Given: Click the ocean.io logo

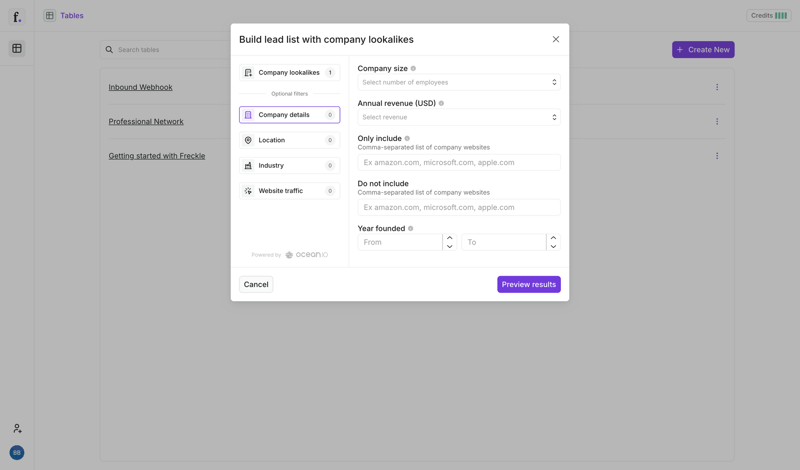Looking at the screenshot, I should pyautogui.click(x=307, y=255).
